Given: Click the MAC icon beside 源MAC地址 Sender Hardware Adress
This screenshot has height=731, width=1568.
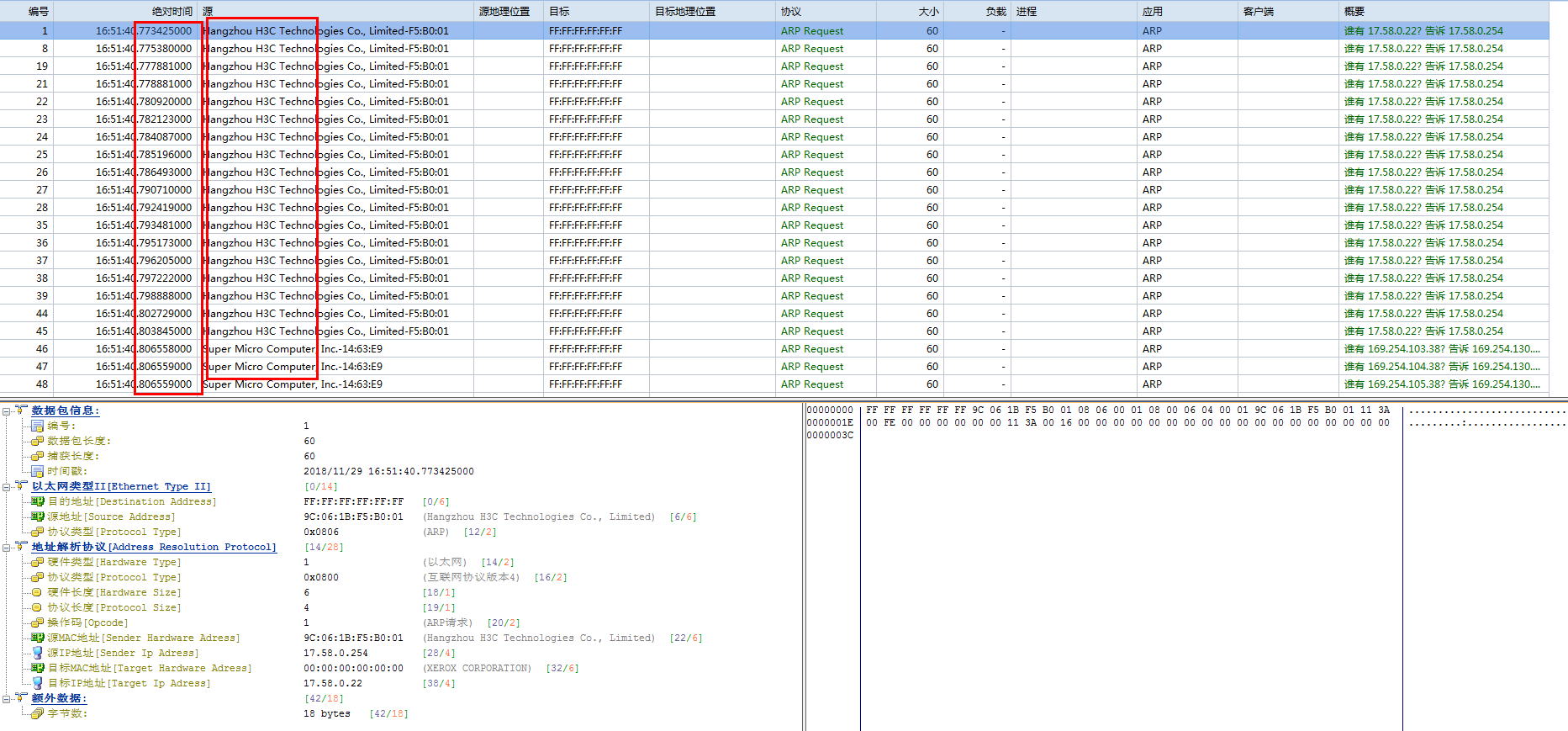Looking at the screenshot, I should click(x=37, y=638).
